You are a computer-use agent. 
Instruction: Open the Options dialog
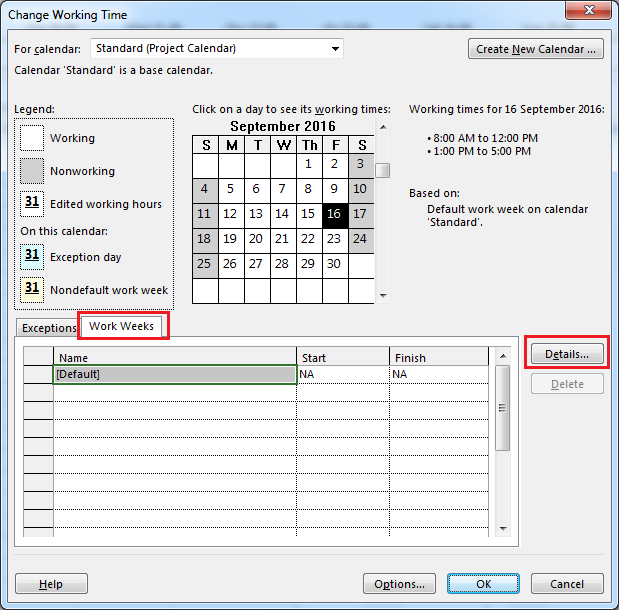(x=399, y=584)
